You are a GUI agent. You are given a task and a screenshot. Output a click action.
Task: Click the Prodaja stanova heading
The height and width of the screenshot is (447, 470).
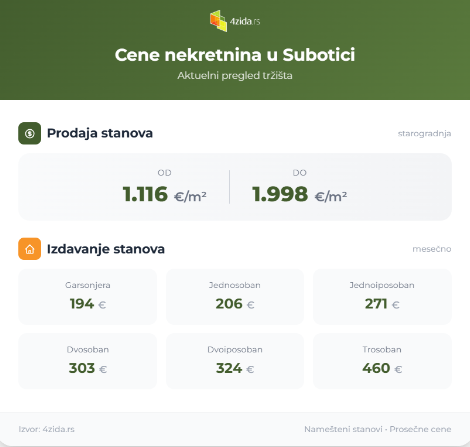click(100, 133)
